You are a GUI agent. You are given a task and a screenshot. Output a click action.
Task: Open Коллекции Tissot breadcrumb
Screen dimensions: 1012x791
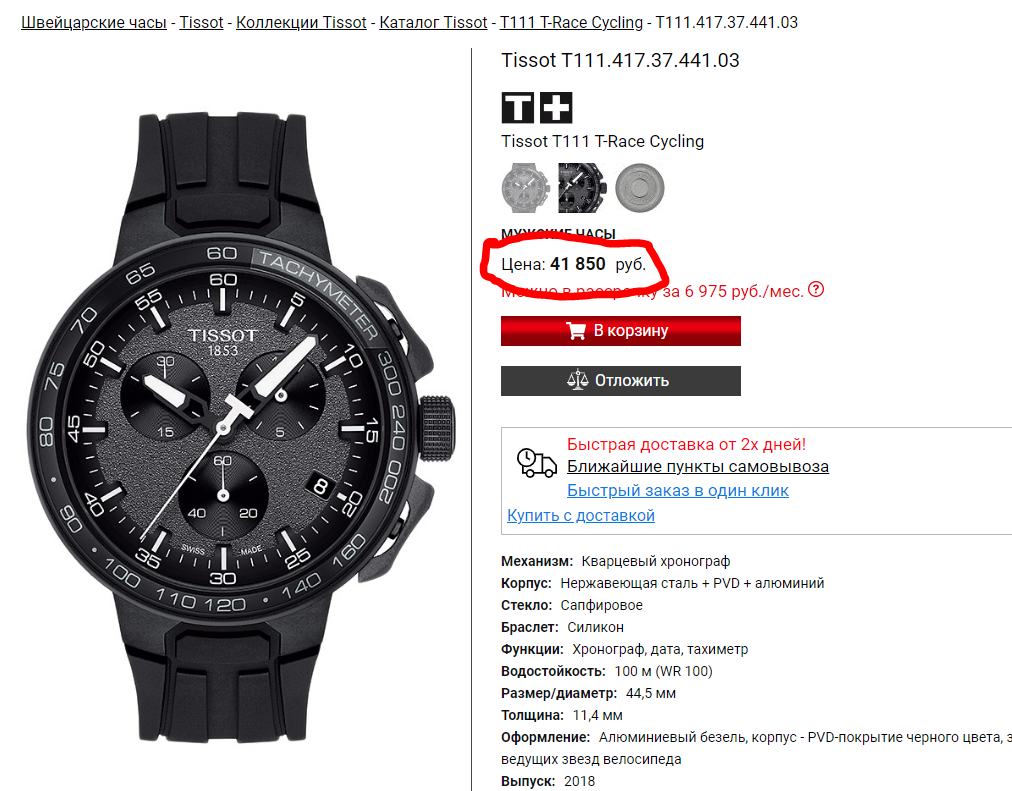coord(301,22)
